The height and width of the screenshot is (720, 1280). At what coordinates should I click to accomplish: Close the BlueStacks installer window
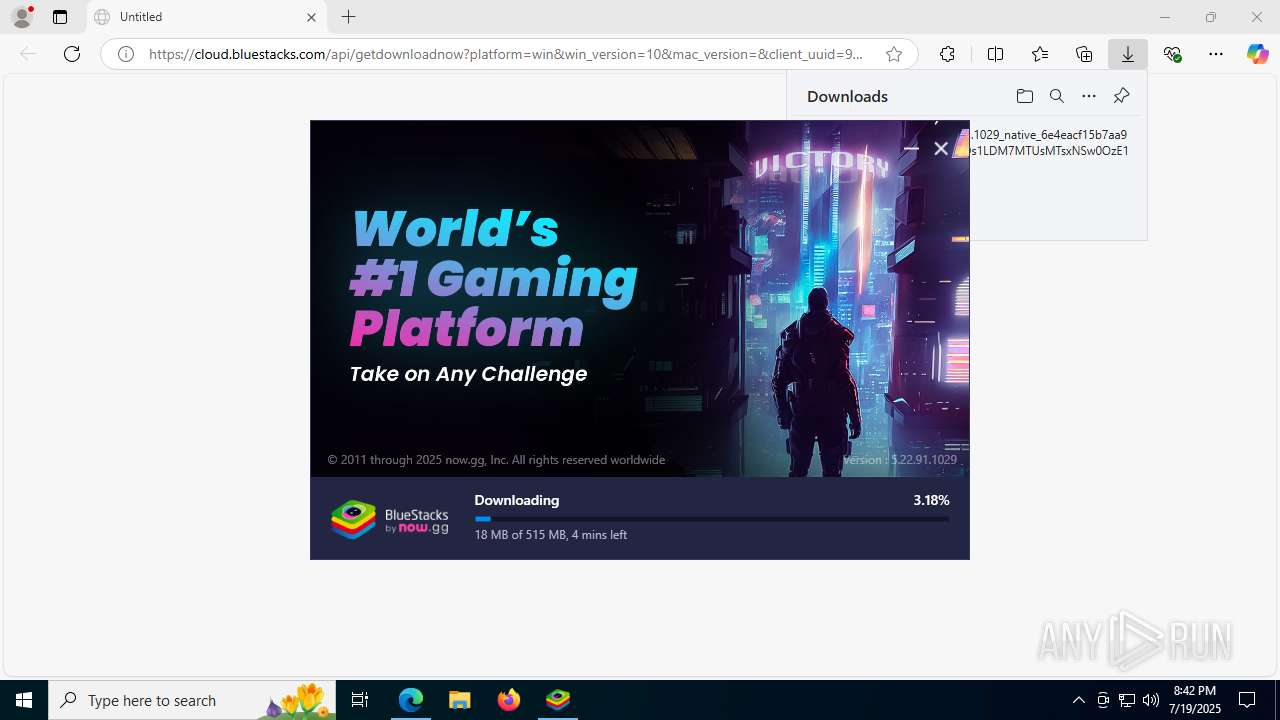(x=941, y=148)
